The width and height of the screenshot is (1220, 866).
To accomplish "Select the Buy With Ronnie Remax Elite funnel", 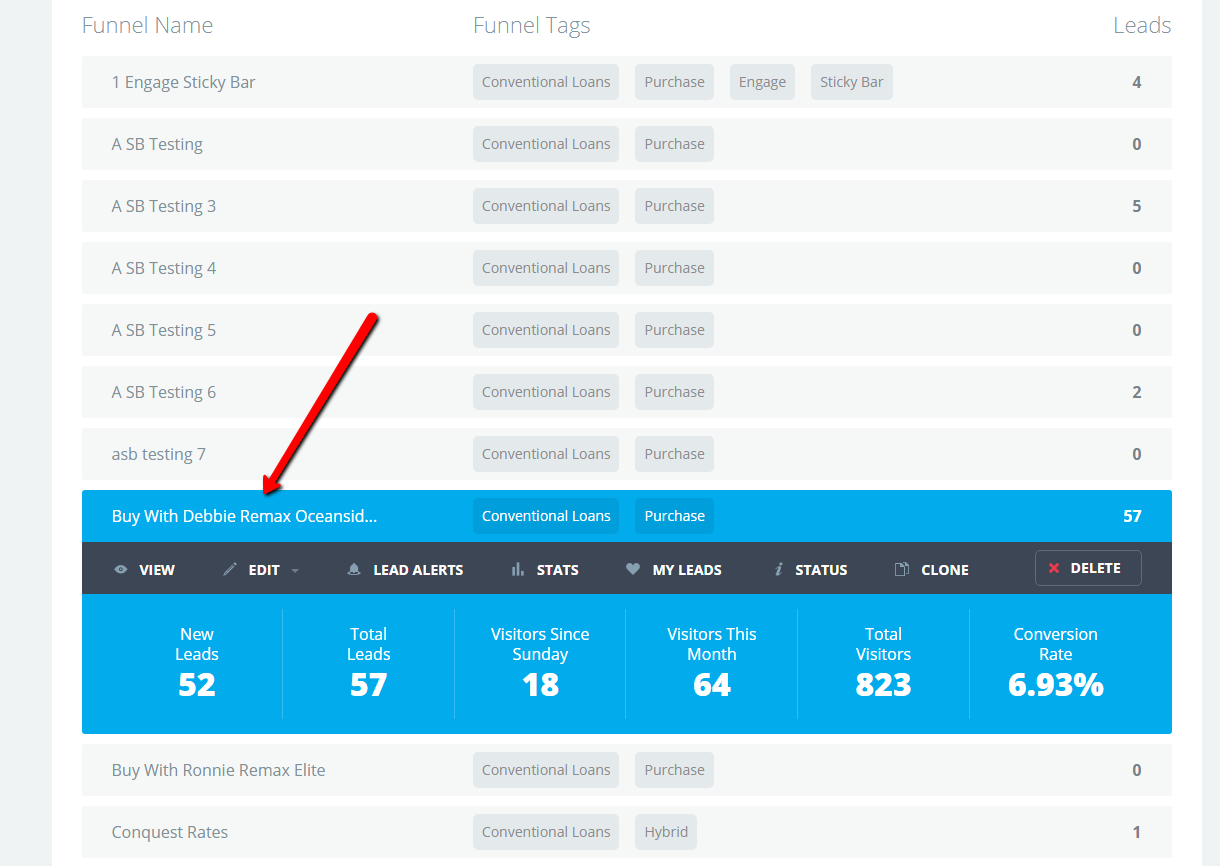I will coord(627,770).
